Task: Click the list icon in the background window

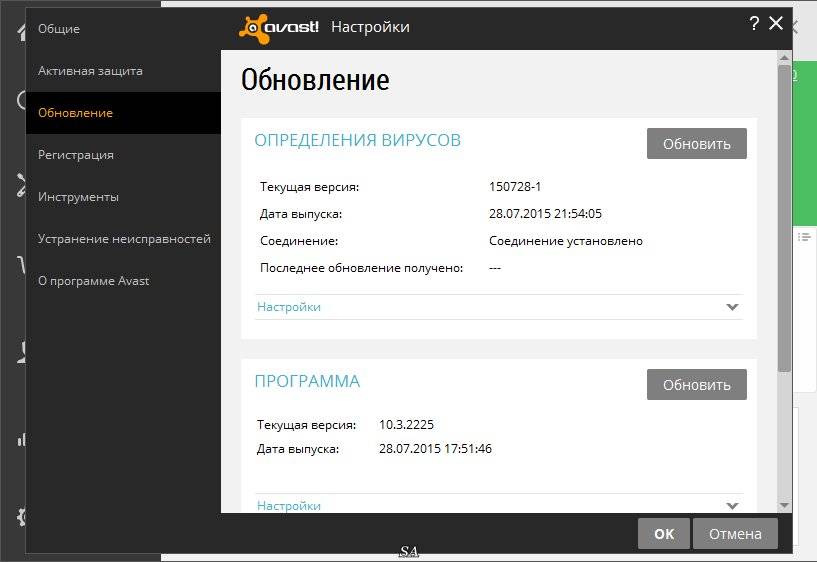Action: pyautogui.click(x=805, y=237)
